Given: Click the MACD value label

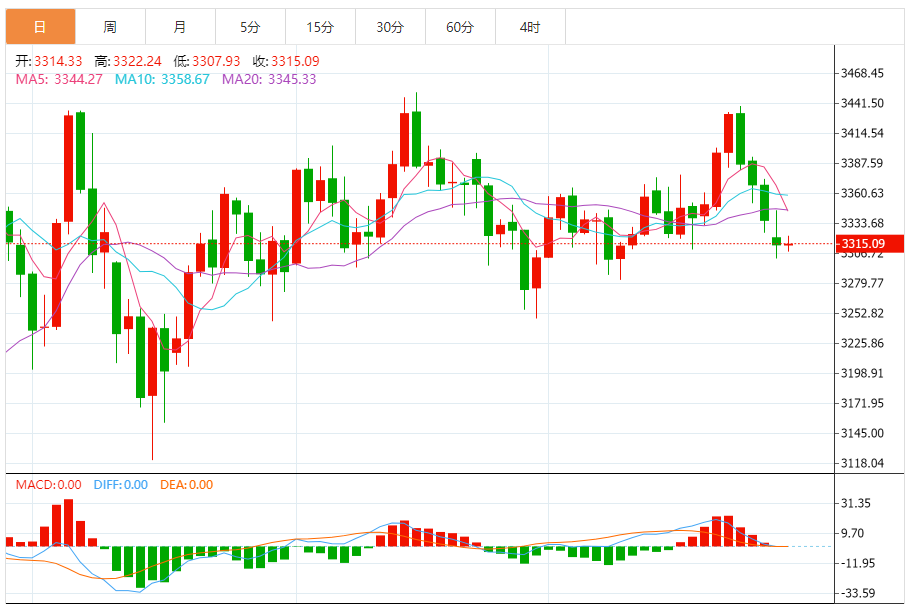Looking at the screenshot, I should 48,484.
